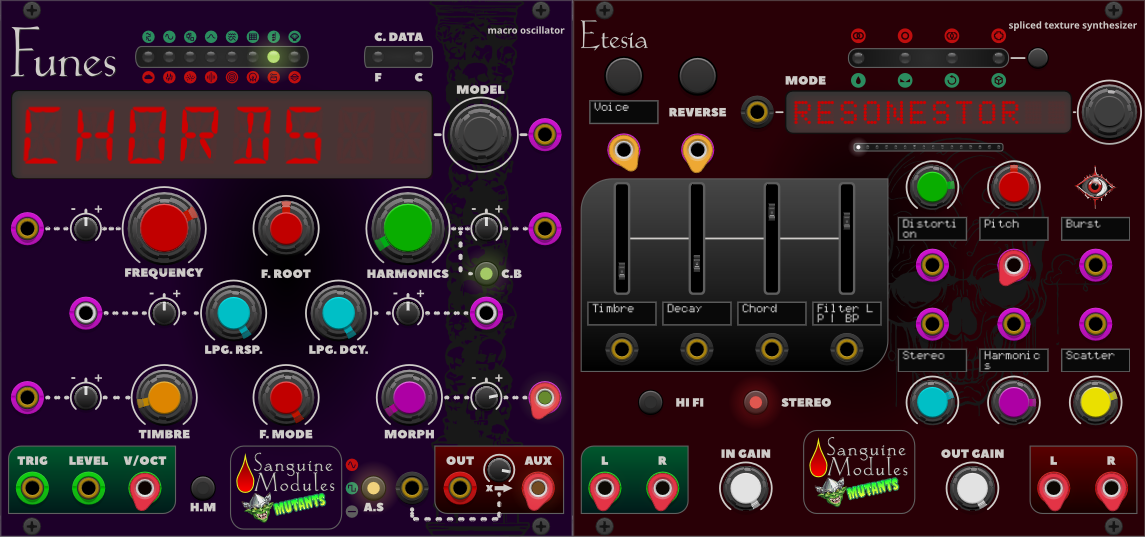Click the IN GAIN knob on Etesia
Viewport: 1145px width, 537px height.
(x=745, y=489)
